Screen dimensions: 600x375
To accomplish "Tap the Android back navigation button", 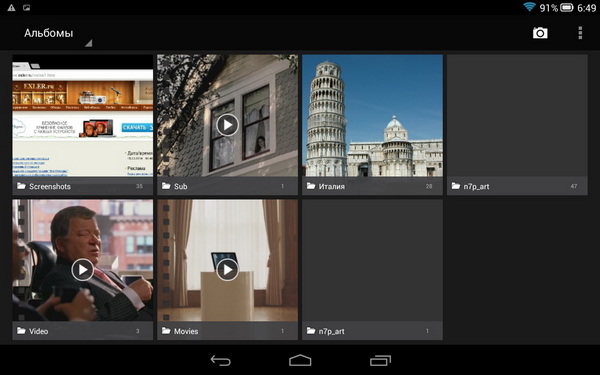I will tap(221, 360).
